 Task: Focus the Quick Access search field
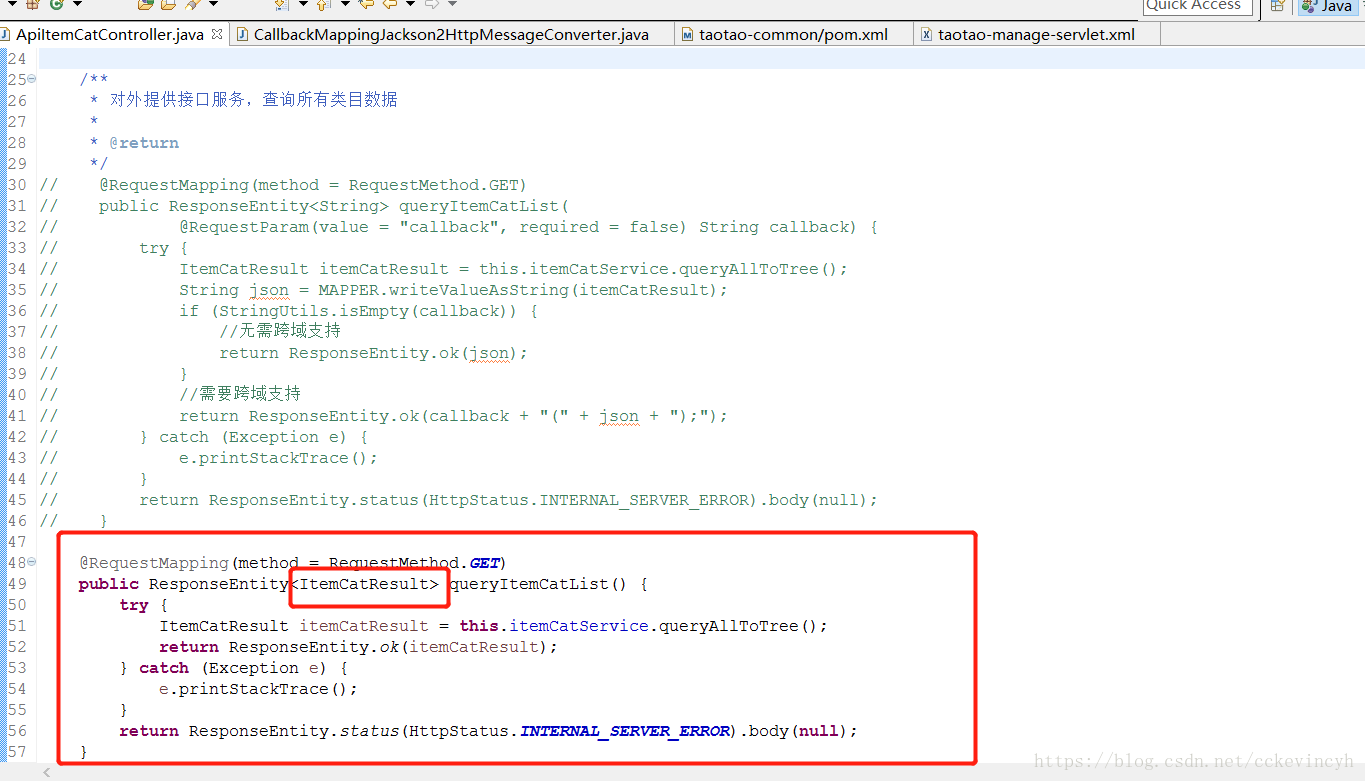1197,6
